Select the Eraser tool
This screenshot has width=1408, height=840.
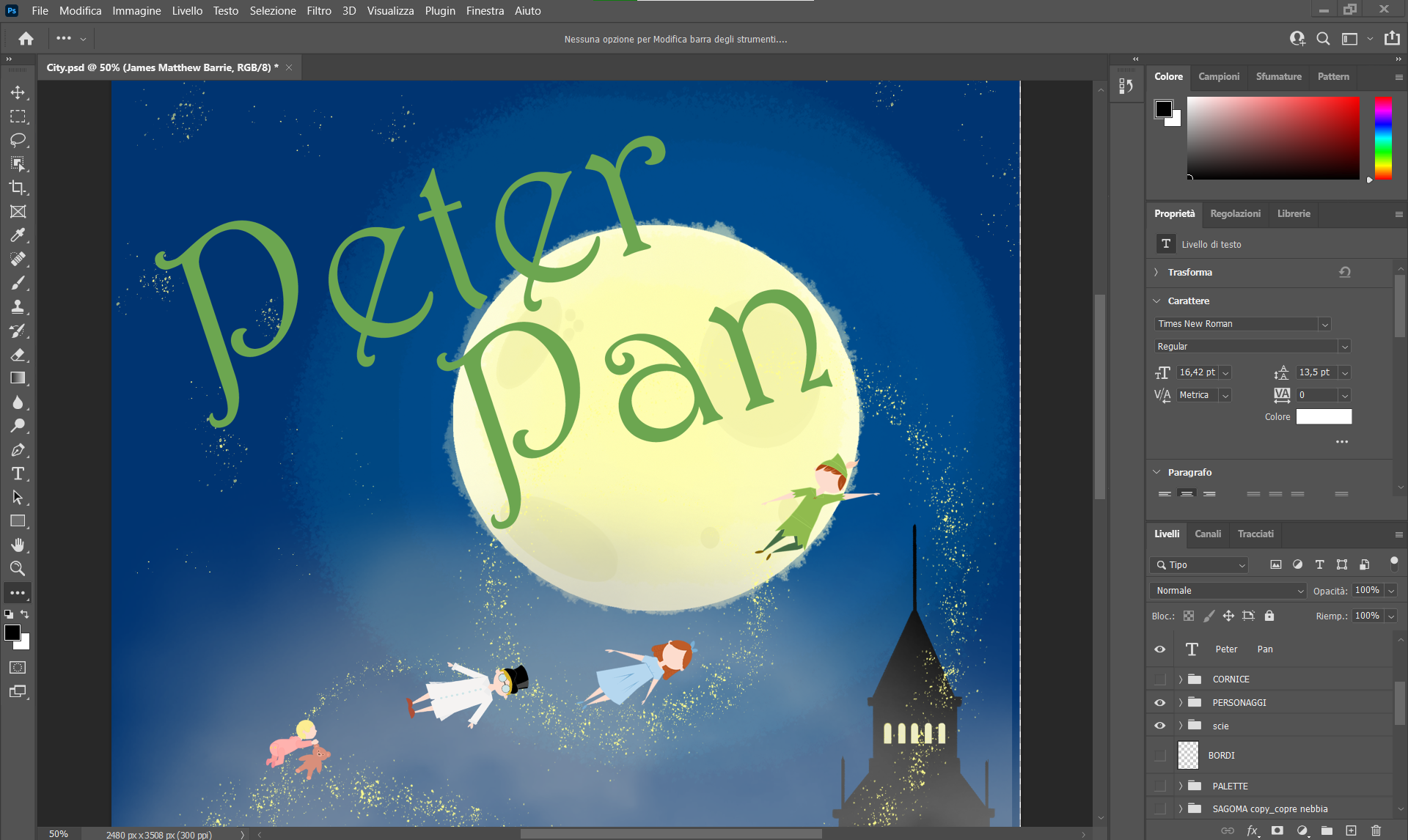tap(18, 355)
